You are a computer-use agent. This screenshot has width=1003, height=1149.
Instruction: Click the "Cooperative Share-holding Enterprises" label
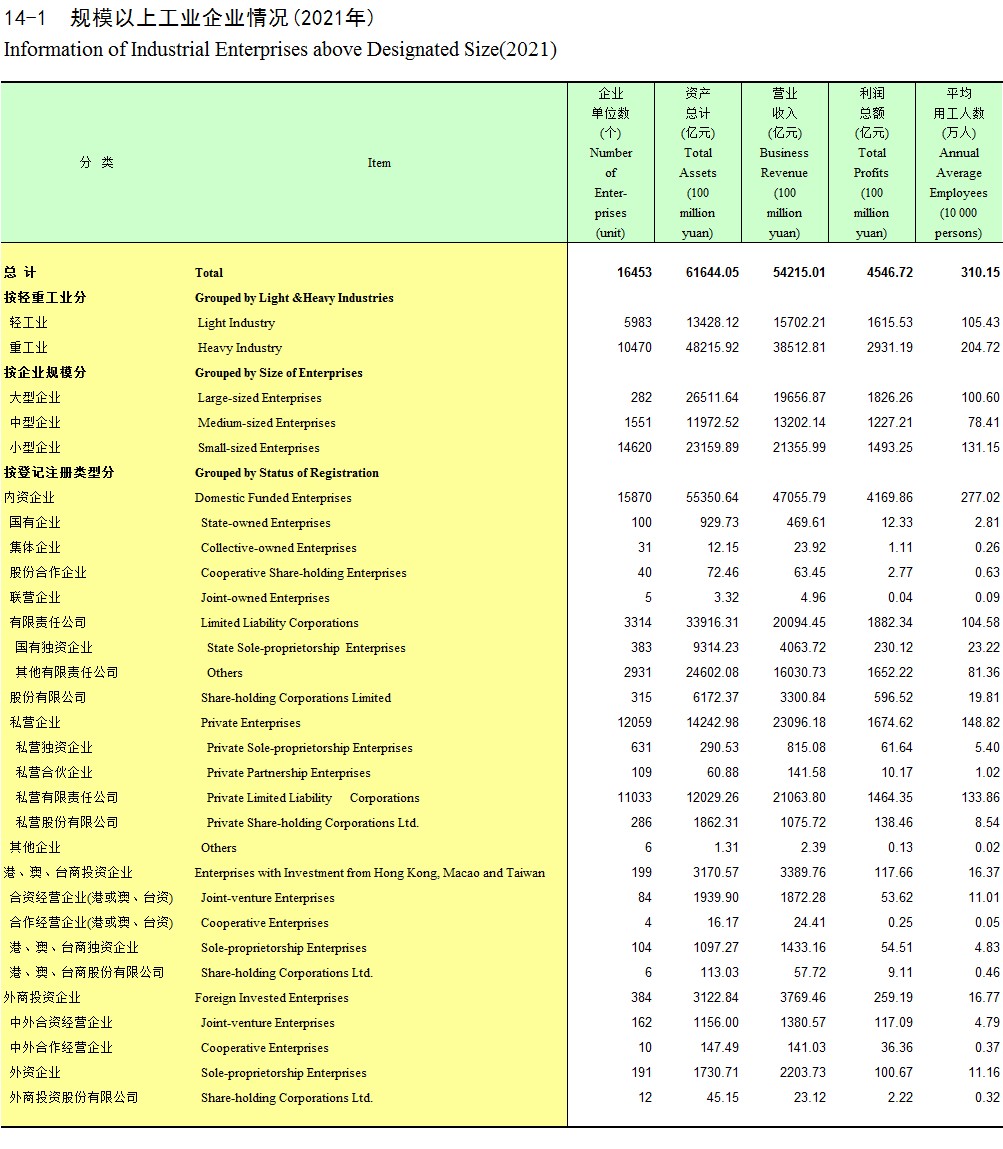click(303, 572)
